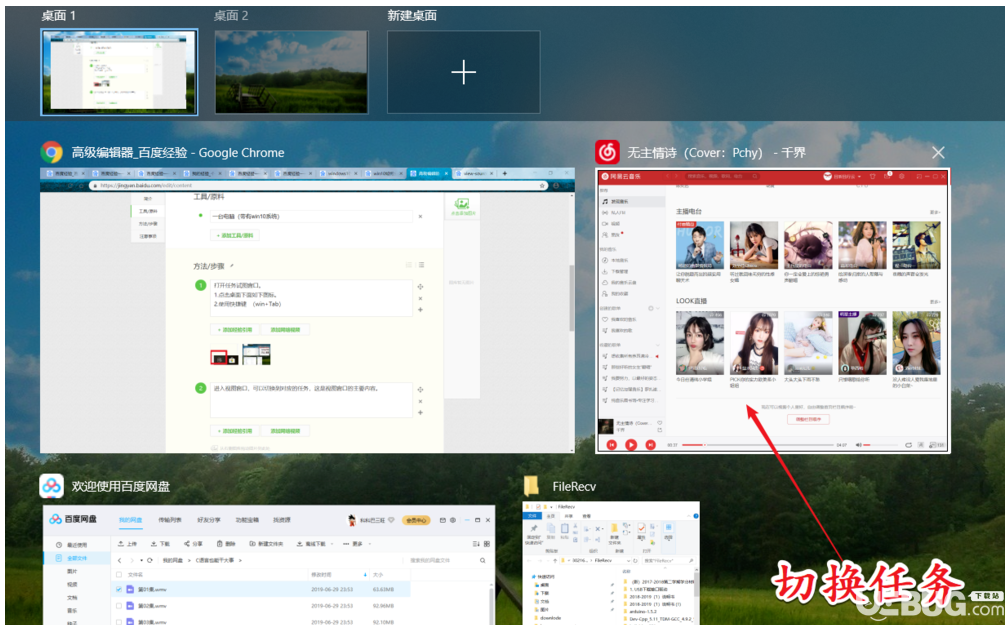Close the NetEase music task with the X
Screen dimensions: 1005x625
(x=938, y=153)
